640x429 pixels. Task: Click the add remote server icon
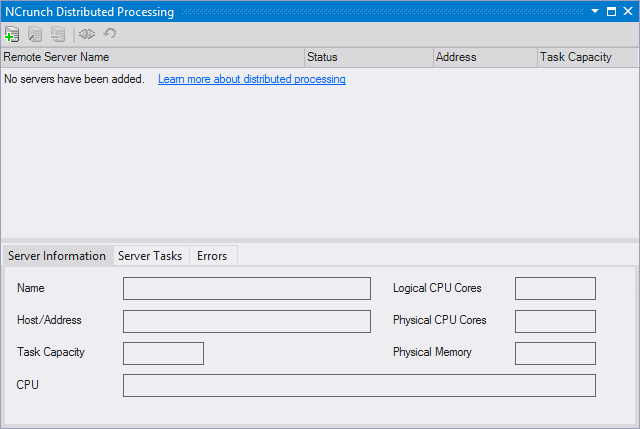coord(12,34)
